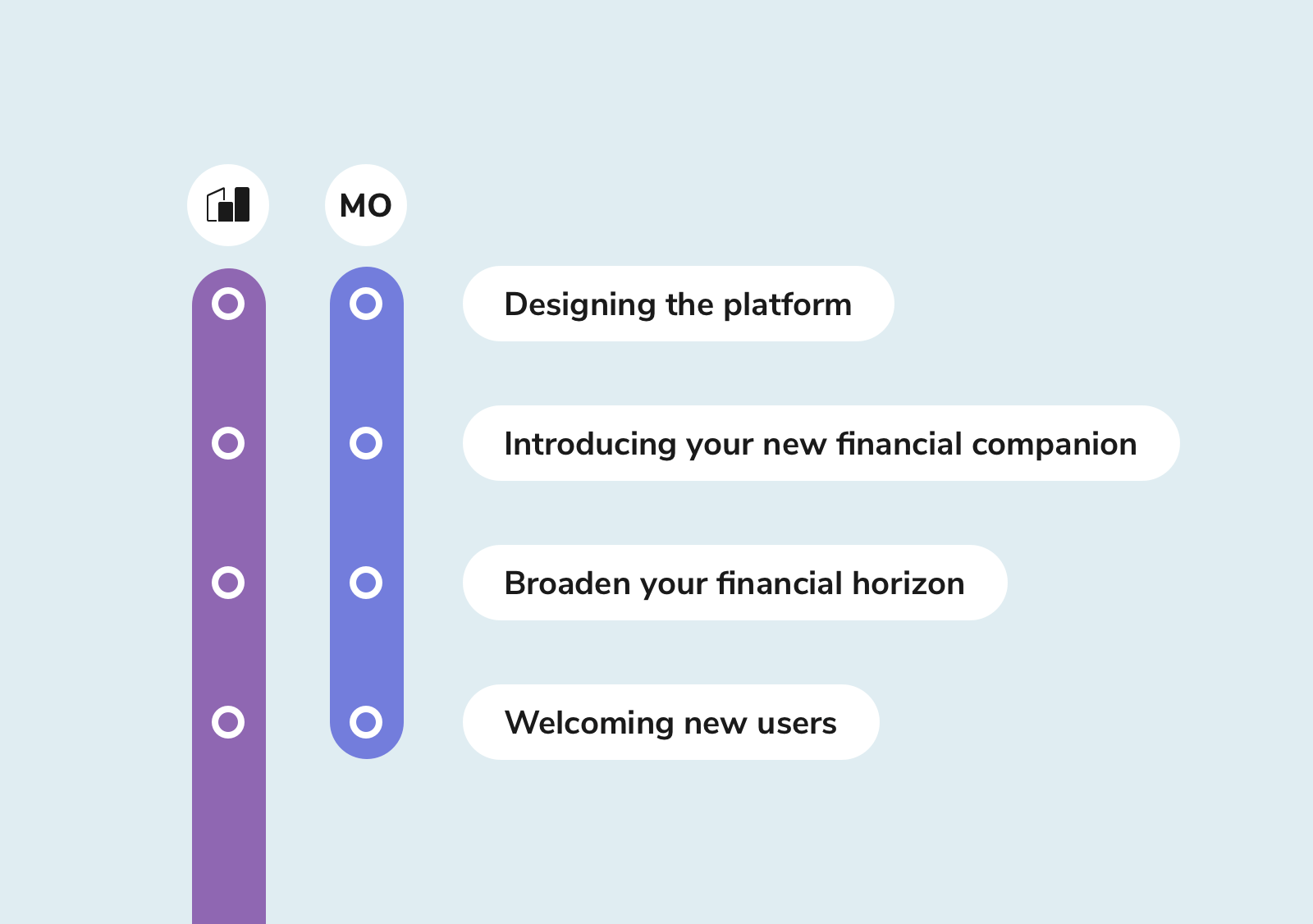This screenshot has width=1313, height=924.
Task: Click blue marker for Introducing your new financial companion
Action: click(366, 443)
